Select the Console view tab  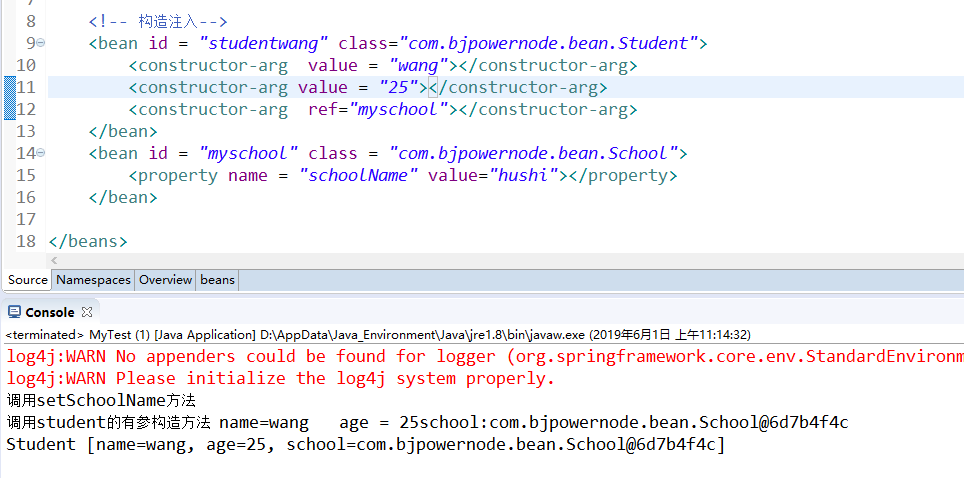click(x=50, y=313)
